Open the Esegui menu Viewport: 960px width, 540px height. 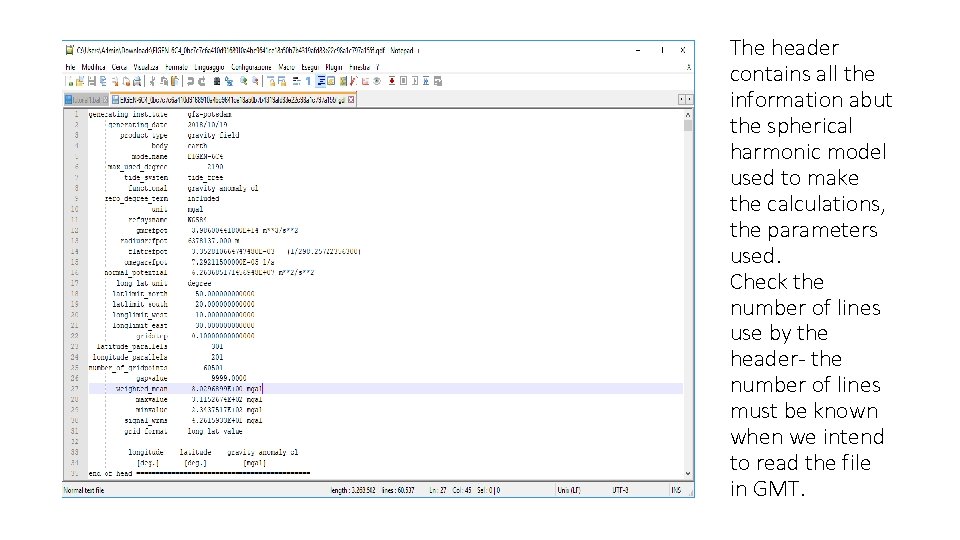310,67
